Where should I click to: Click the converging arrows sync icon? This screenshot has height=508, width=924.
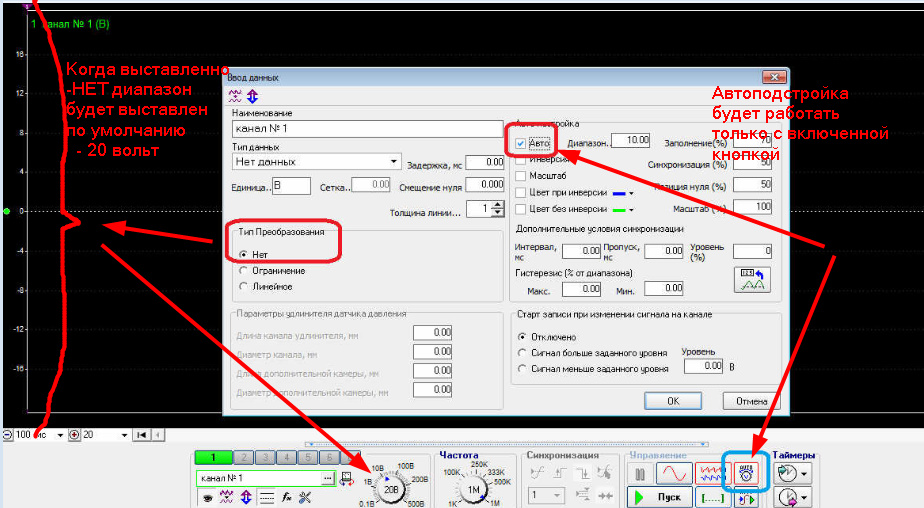pyautogui.click(x=605, y=496)
